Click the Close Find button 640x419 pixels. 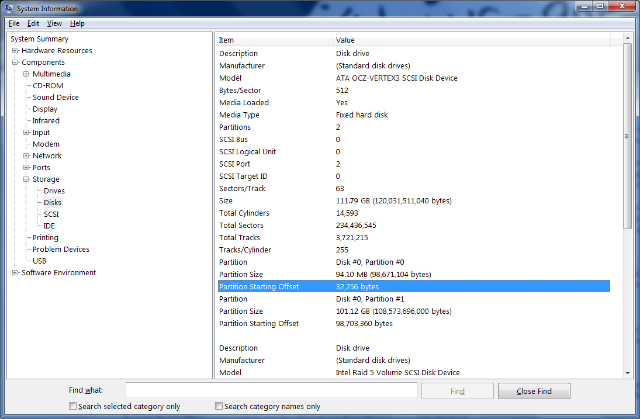534,391
